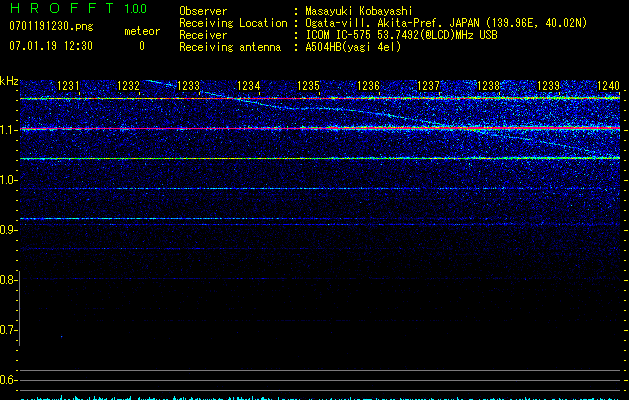Click the 1231 time marker
Viewport: 629px width, 400px height.
[68, 87]
